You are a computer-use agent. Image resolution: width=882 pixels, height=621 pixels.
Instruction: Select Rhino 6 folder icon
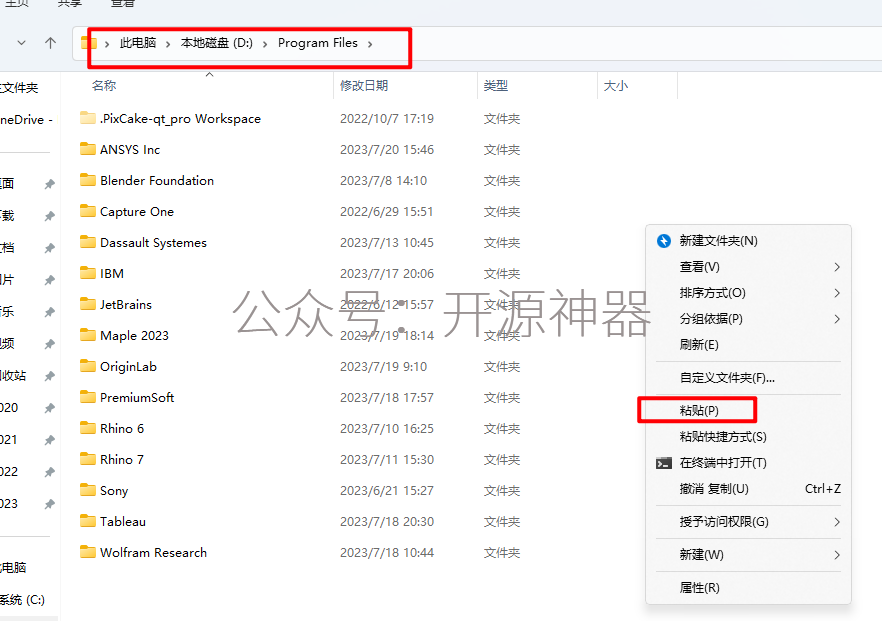(x=88, y=428)
